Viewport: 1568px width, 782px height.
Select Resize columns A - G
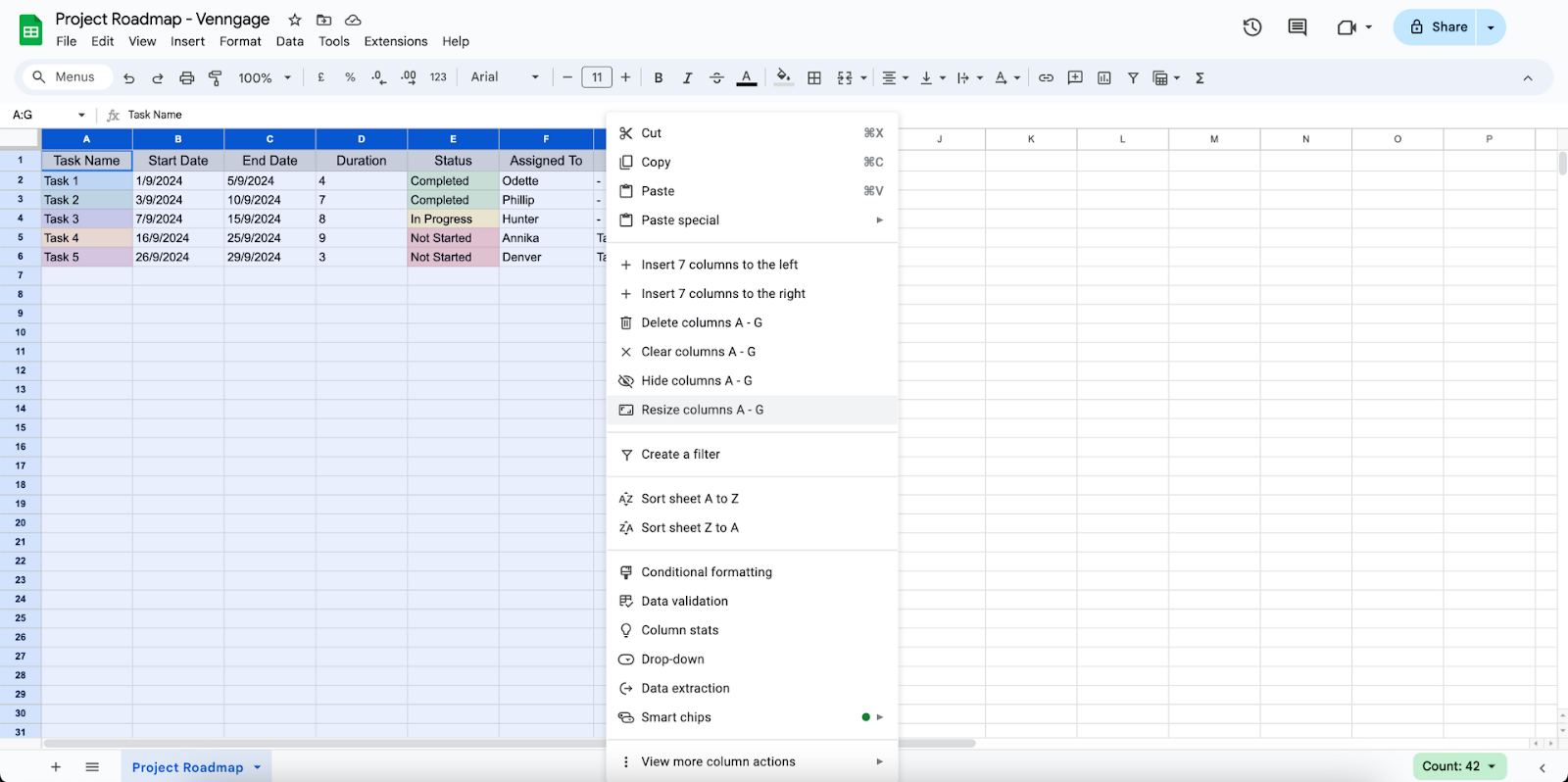[752, 410]
